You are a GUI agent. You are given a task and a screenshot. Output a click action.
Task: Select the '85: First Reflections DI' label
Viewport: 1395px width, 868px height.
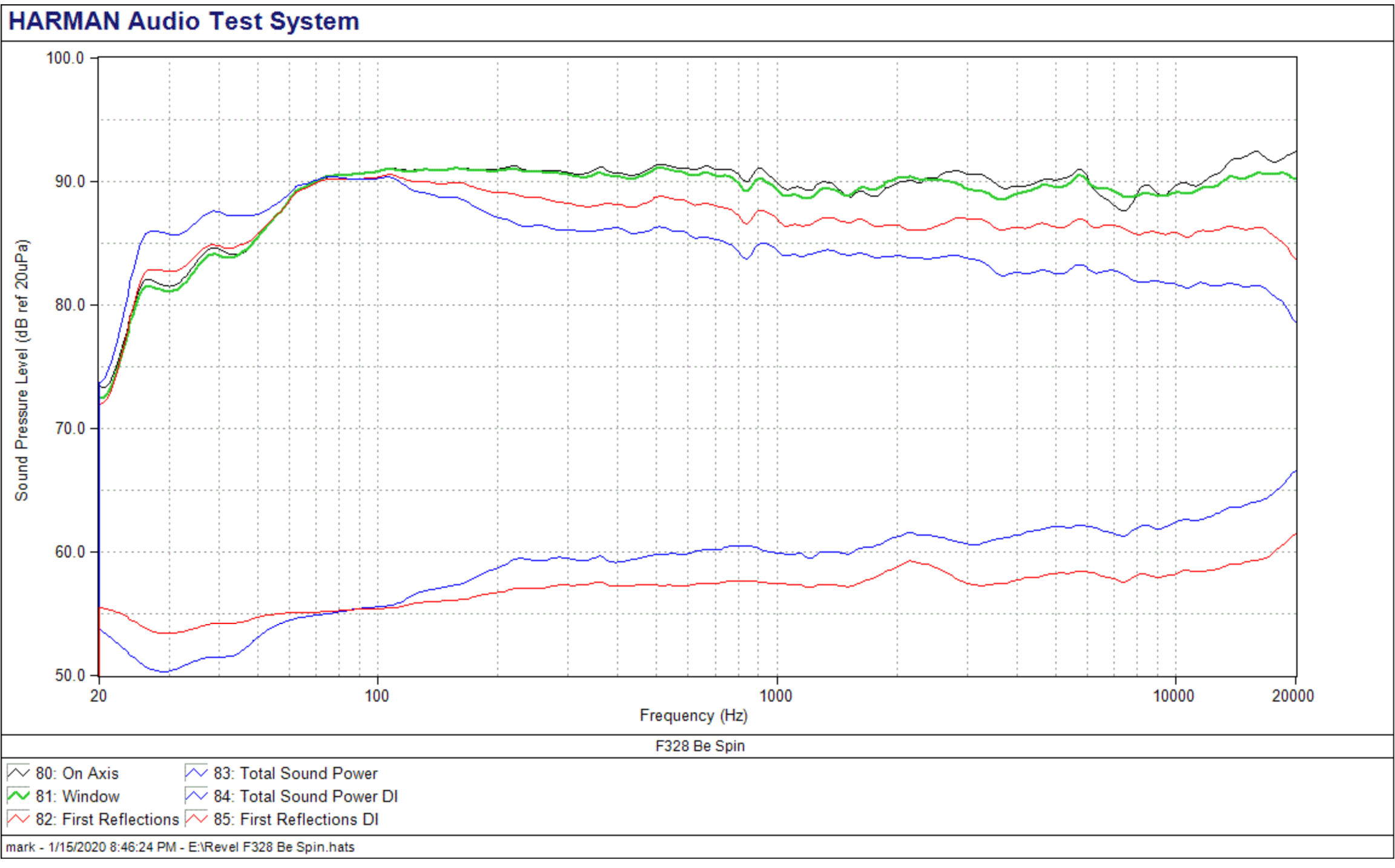(x=295, y=819)
